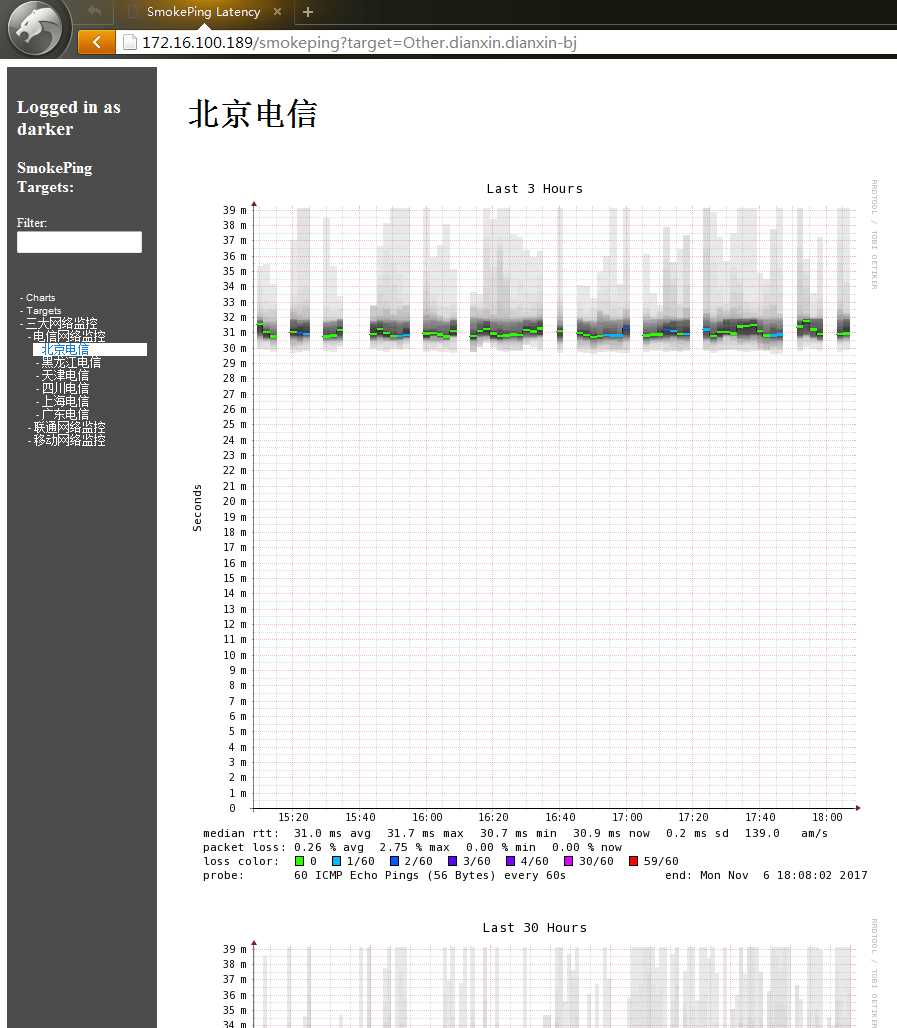Select 广东电信 target link
This screenshot has width=897, height=1028.
(x=65, y=414)
